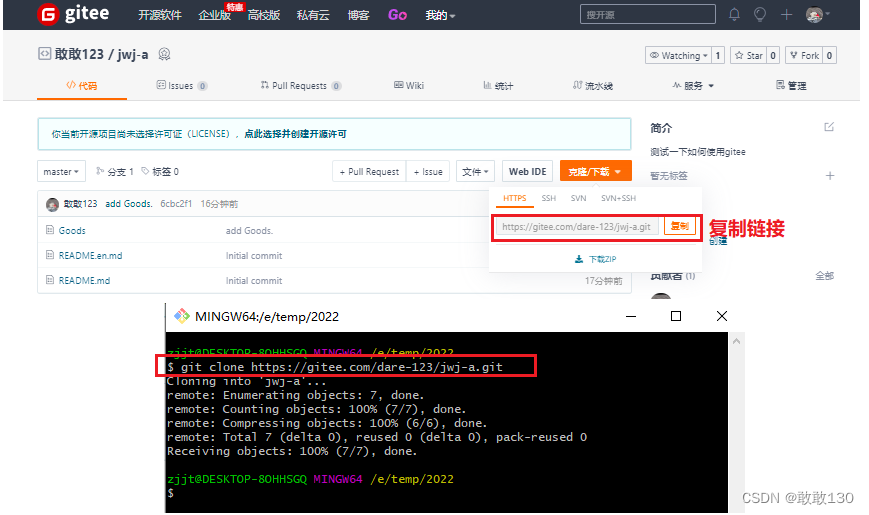
Task: Expand the master branch selector
Action: (61, 171)
